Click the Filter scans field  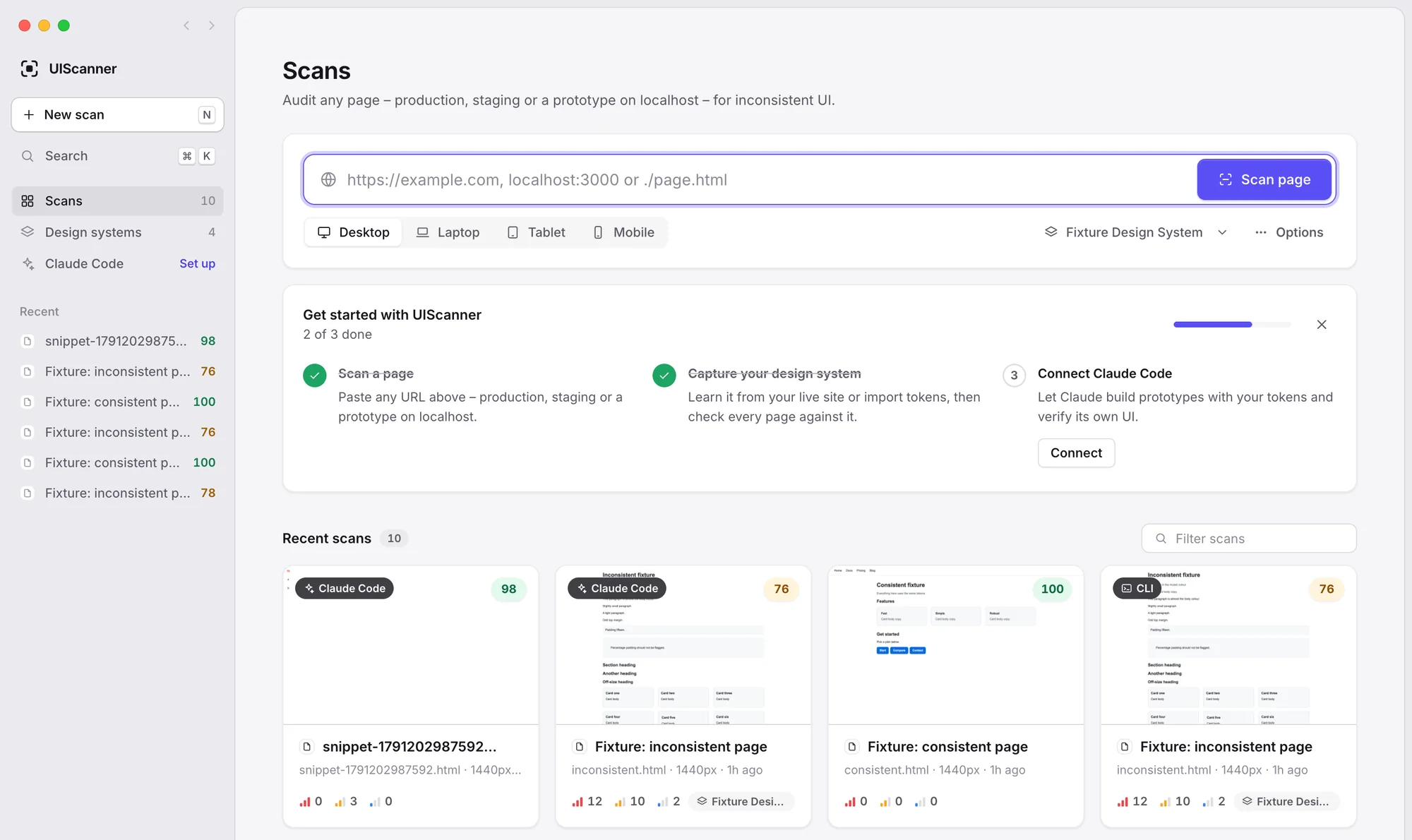tap(1248, 539)
